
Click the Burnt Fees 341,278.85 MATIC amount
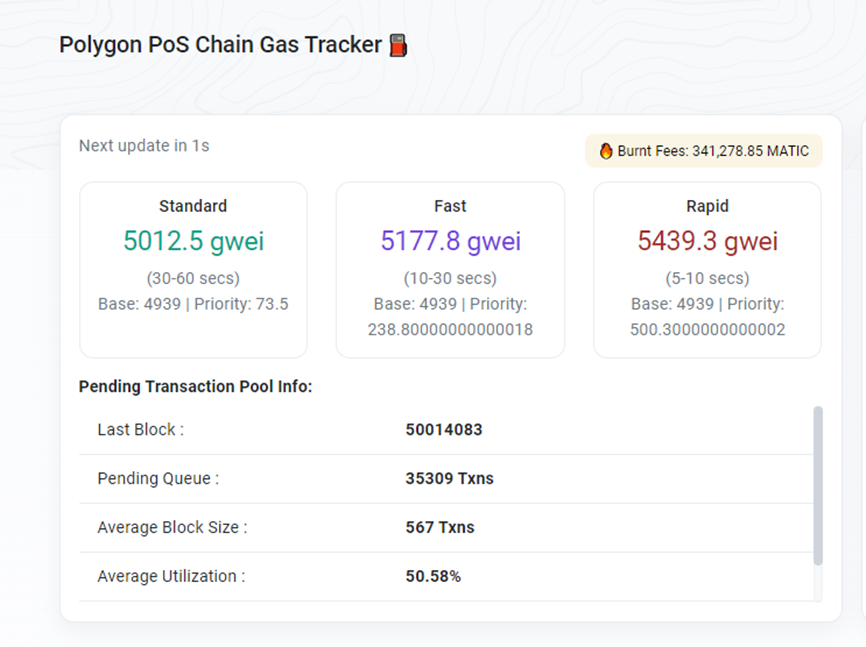coord(713,151)
